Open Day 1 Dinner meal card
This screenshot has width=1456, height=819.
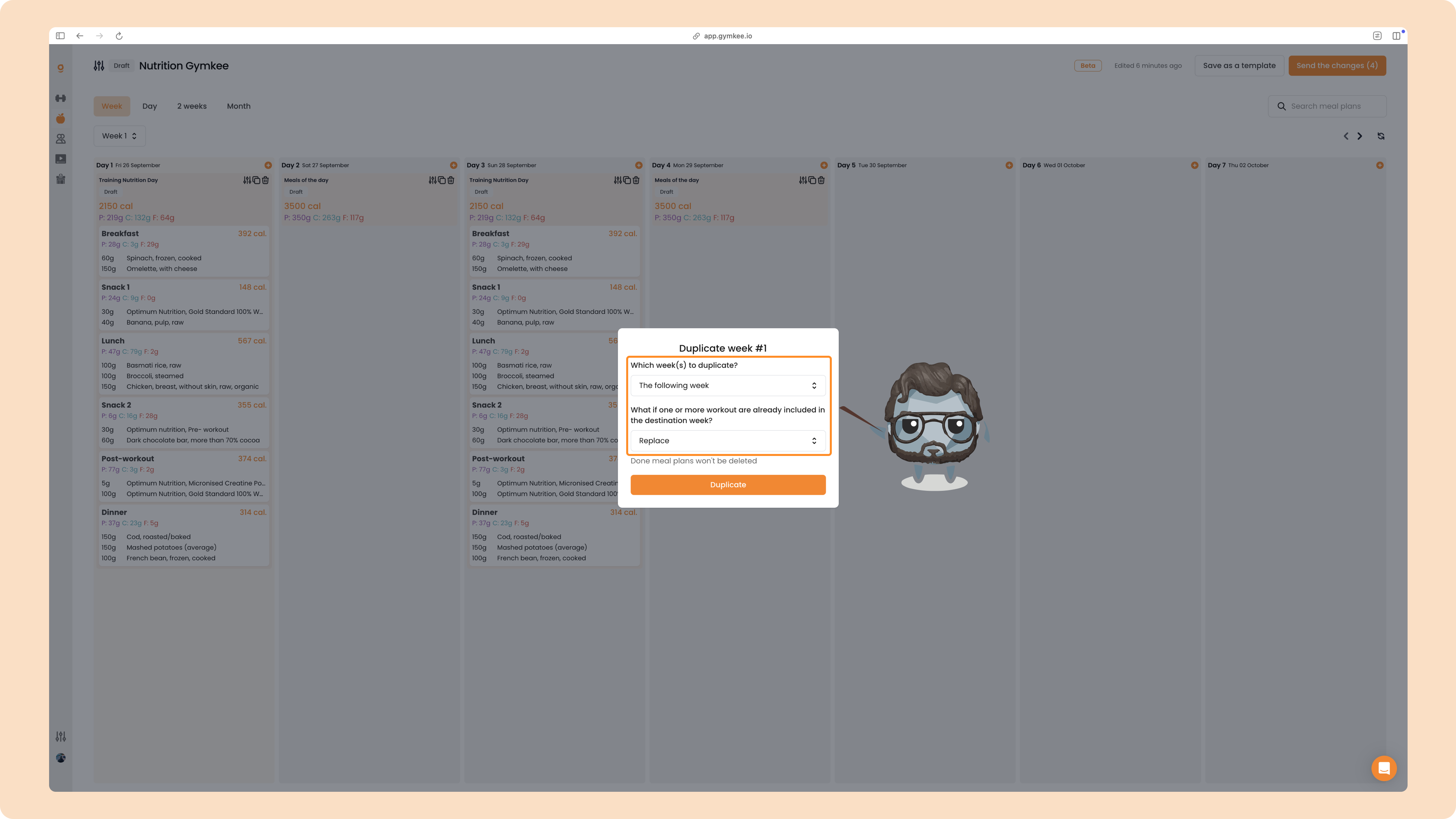click(x=184, y=535)
